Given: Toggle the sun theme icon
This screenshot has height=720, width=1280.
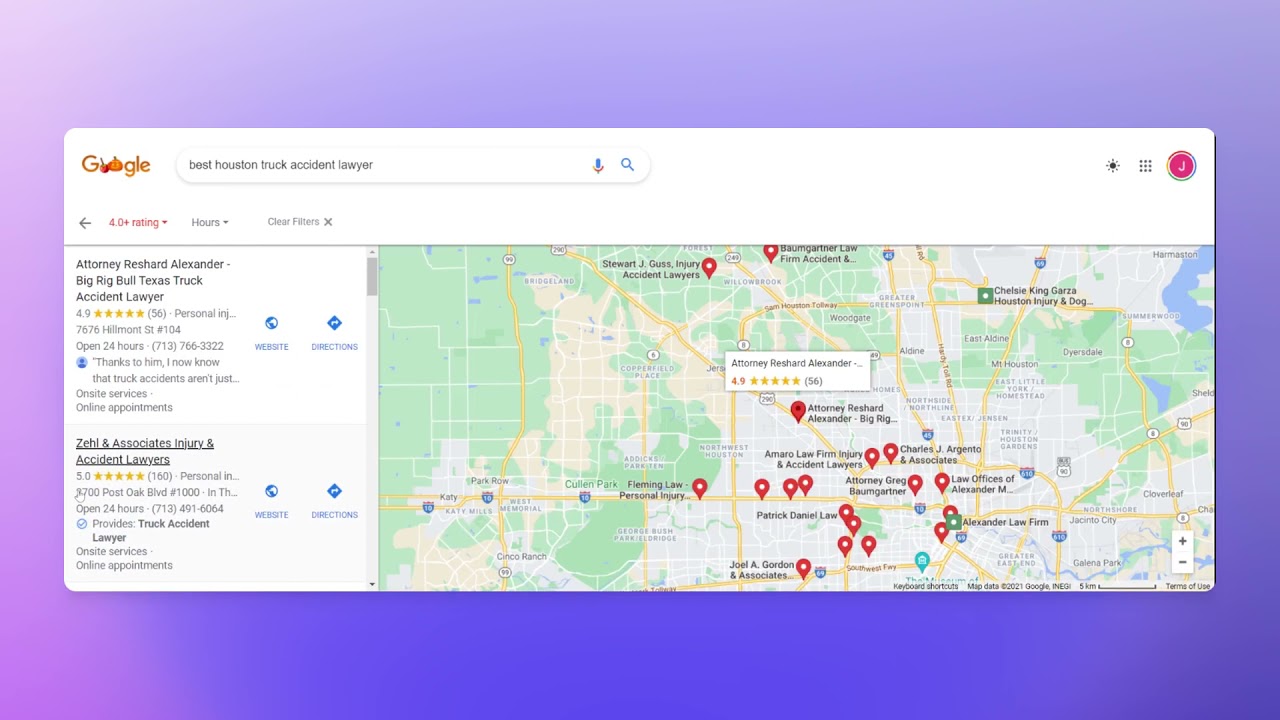Looking at the screenshot, I should click(1113, 166).
